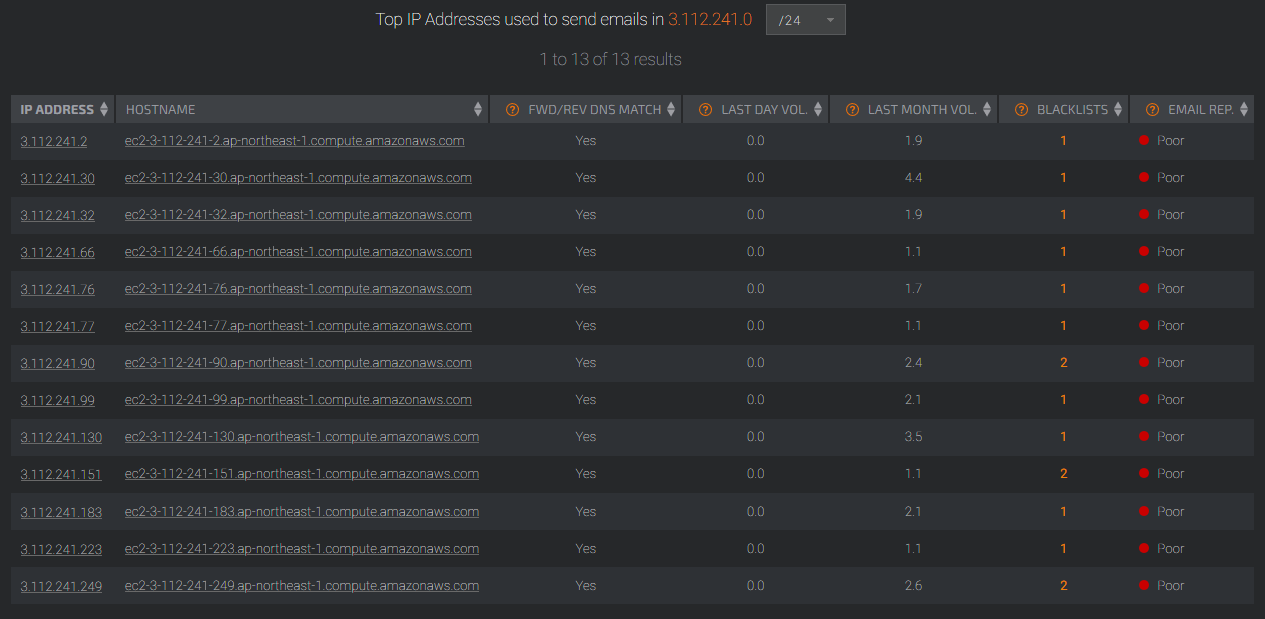Image resolution: width=1265 pixels, height=619 pixels.
Task: Click the '1 to 13 of 13 results' text
Action: [x=611, y=60]
